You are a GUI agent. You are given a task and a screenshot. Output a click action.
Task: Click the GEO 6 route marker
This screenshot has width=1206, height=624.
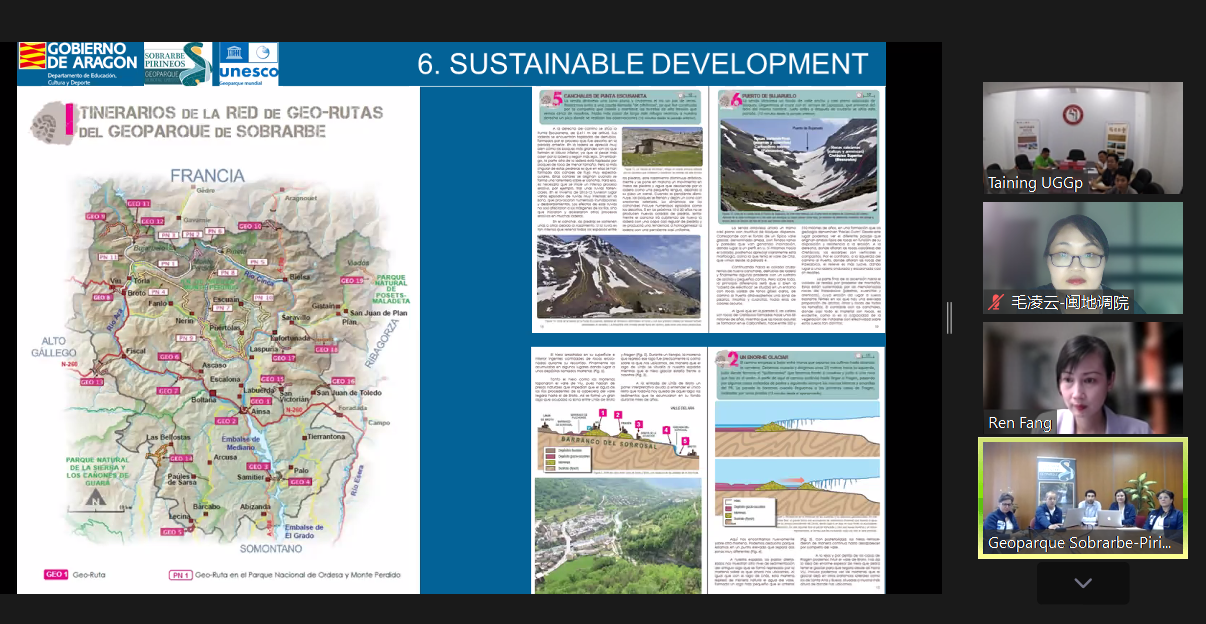click(170, 356)
